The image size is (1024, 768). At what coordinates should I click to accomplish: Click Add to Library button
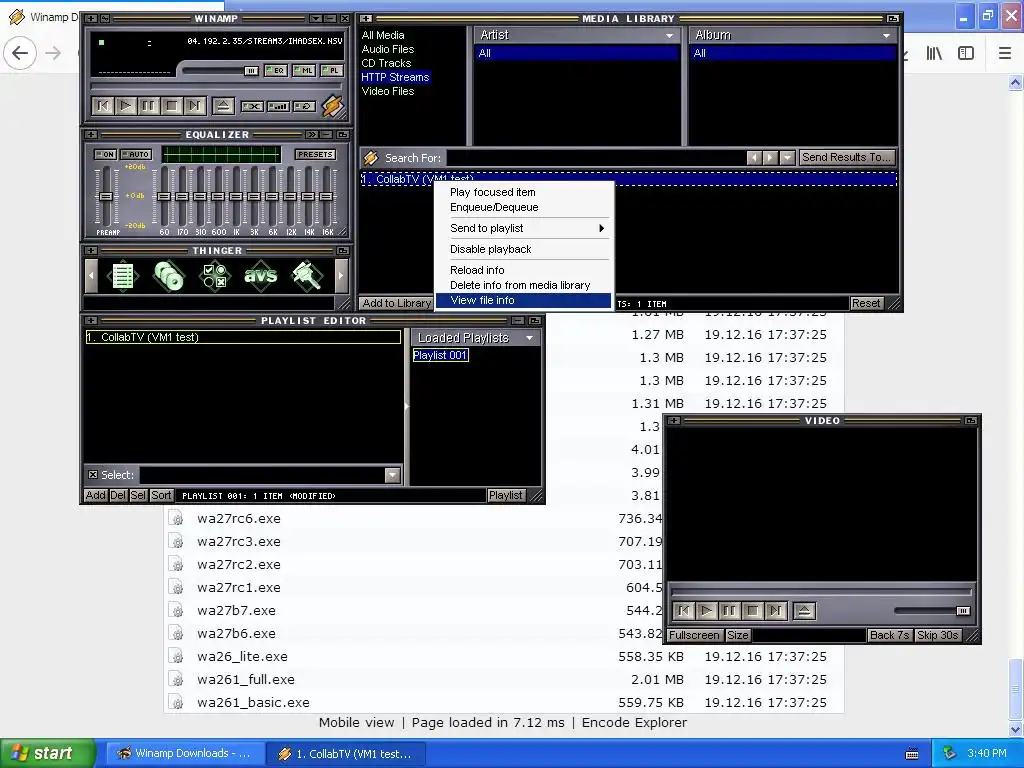396,303
